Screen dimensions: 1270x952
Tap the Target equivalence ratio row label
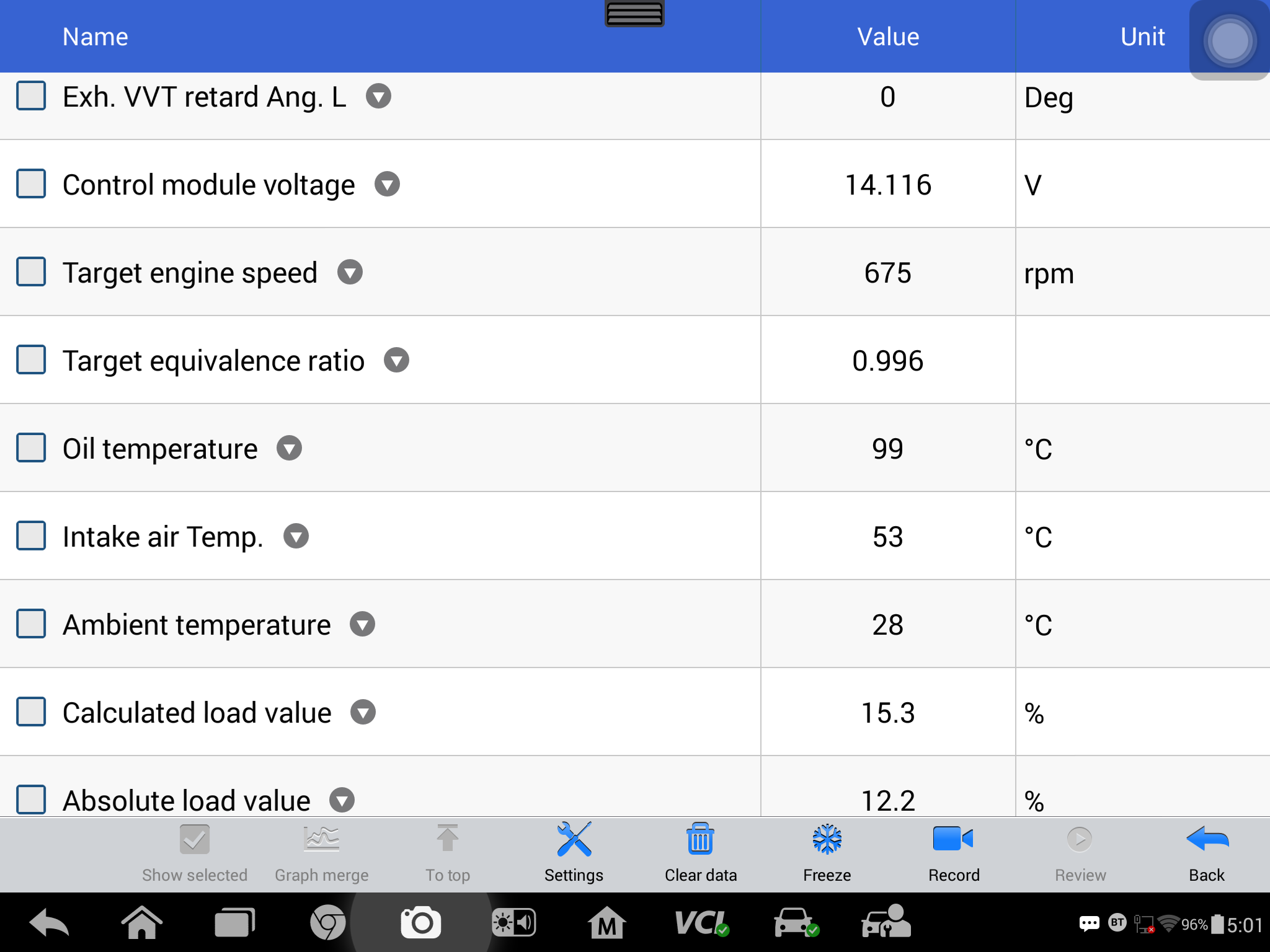coord(213,361)
